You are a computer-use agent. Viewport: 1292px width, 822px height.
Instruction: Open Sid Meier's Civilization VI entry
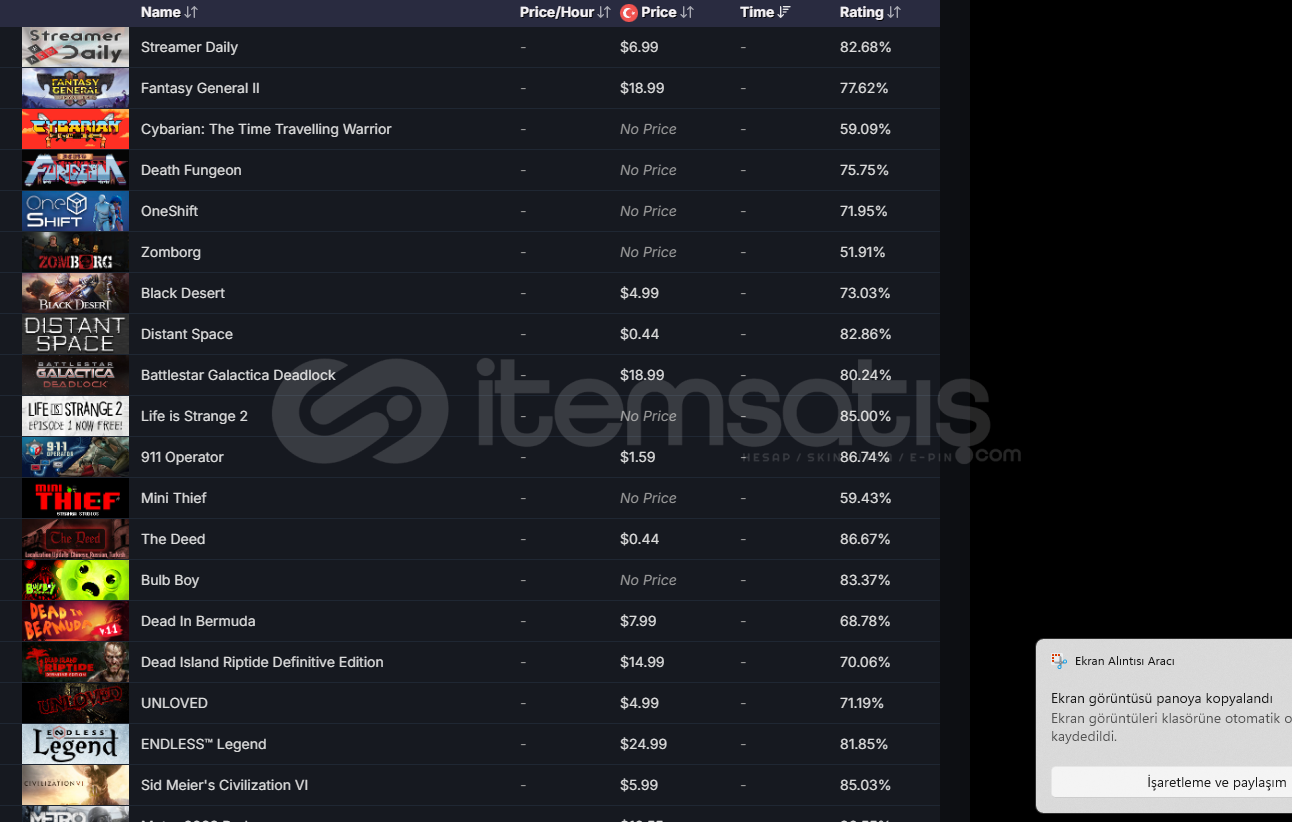tap(224, 785)
